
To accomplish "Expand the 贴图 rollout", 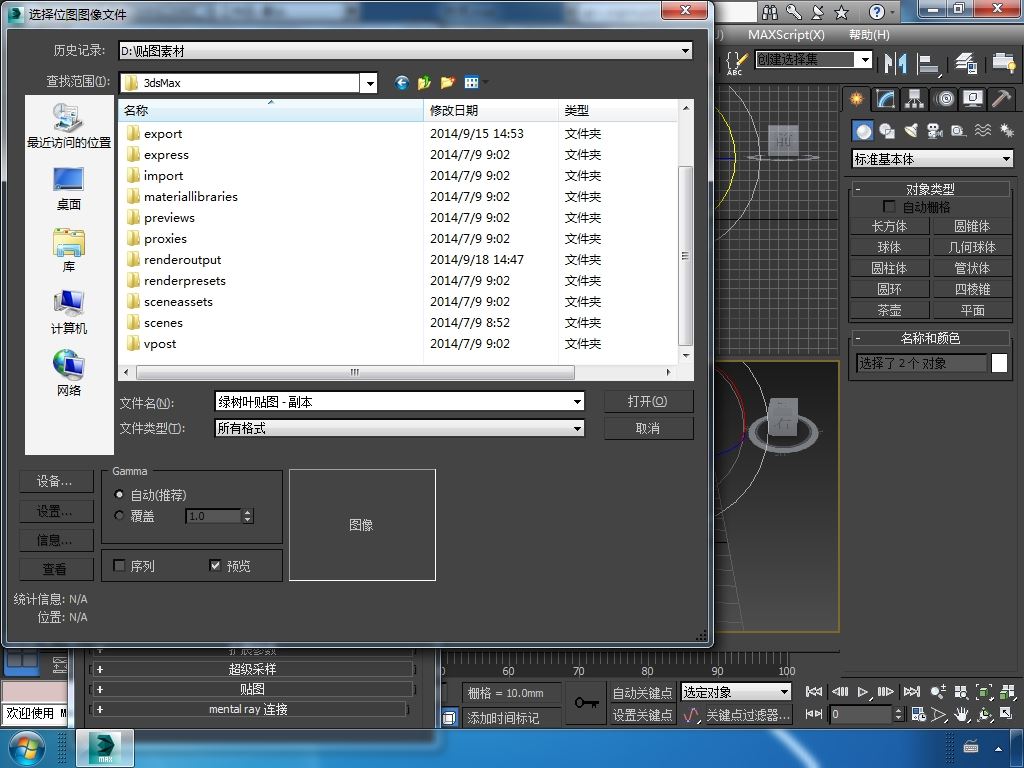I will click(251, 689).
